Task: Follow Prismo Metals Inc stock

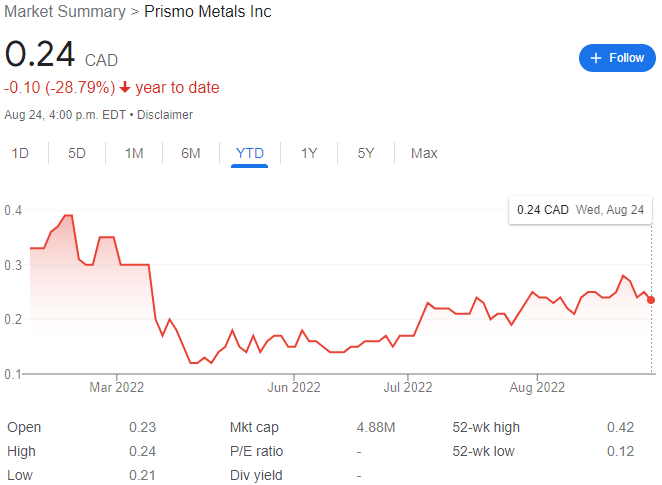Action: pyautogui.click(x=617, y=58)
